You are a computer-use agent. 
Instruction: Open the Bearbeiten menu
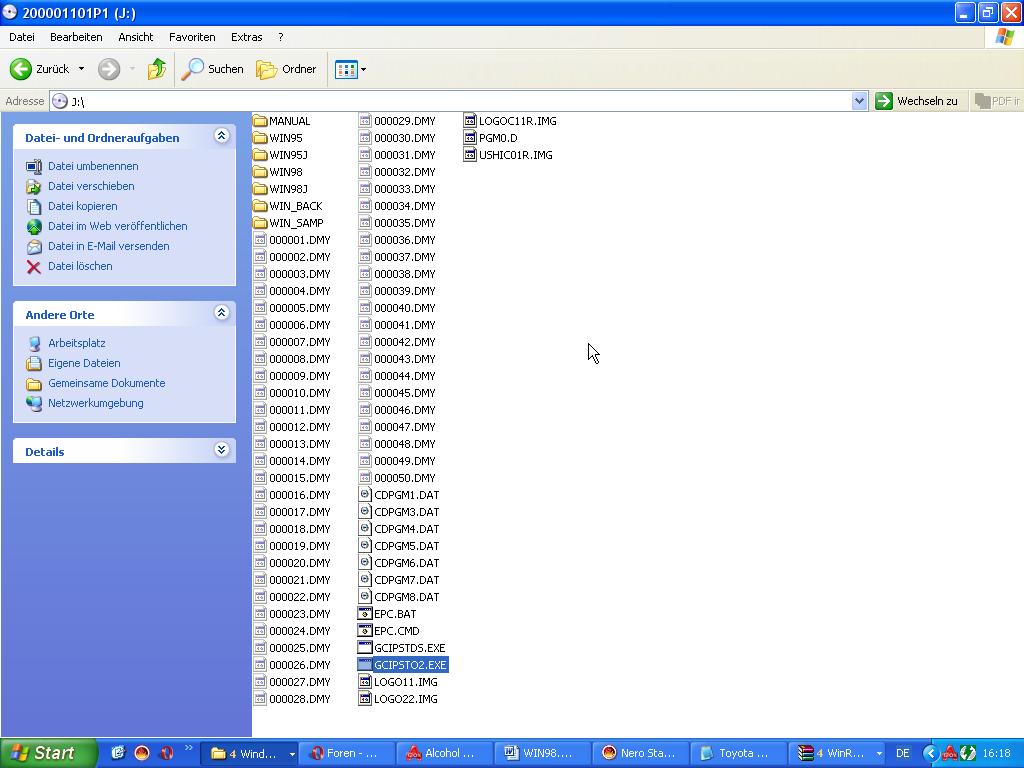(76, 37)
